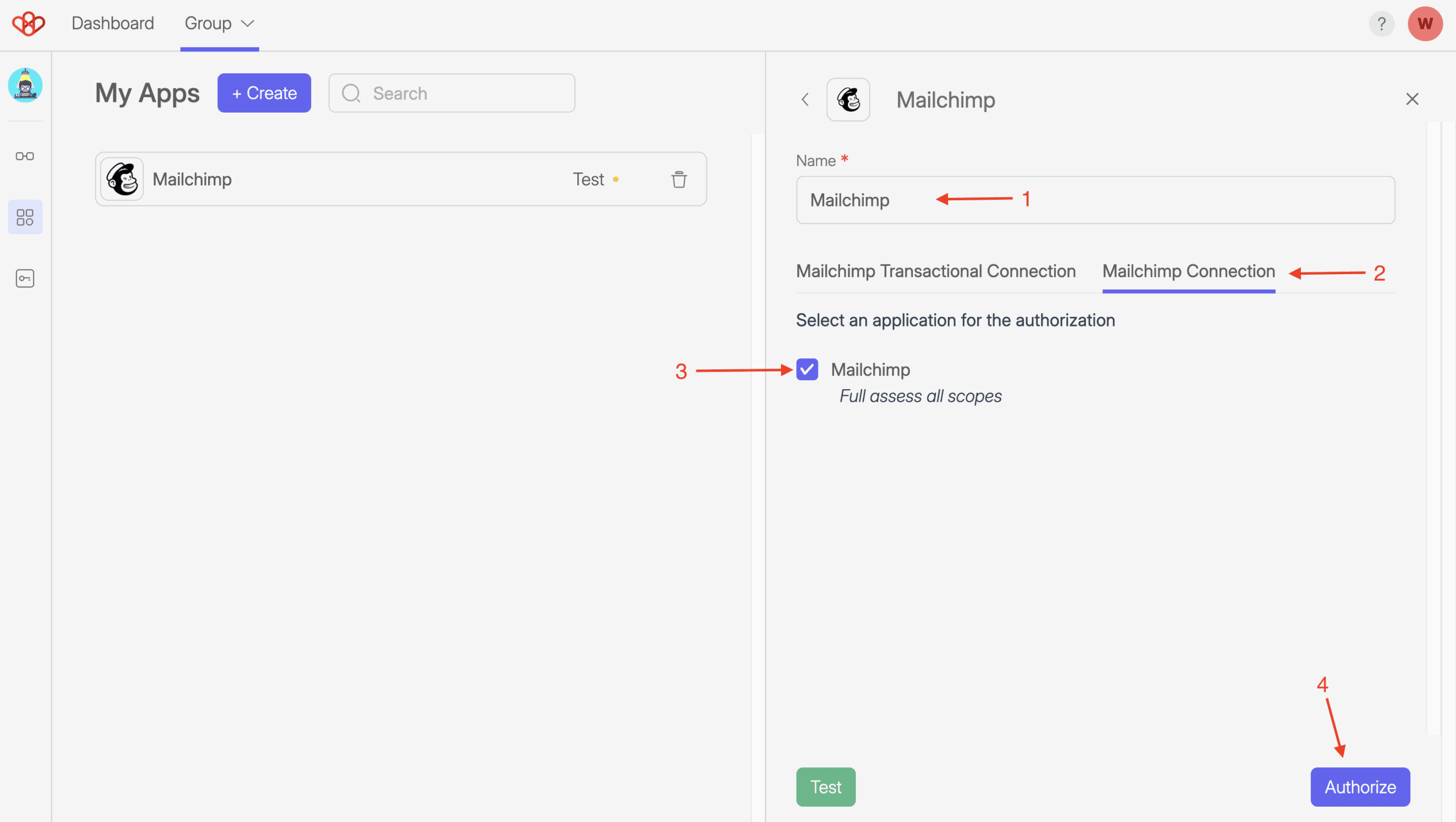The height and width of the screenshot is (822, 1456).
Task: Click into the Name input field
Action: click(1095, 200)
